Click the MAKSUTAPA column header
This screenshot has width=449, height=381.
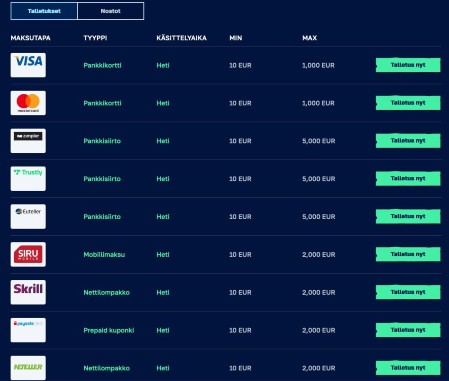(x=30, y=38)
